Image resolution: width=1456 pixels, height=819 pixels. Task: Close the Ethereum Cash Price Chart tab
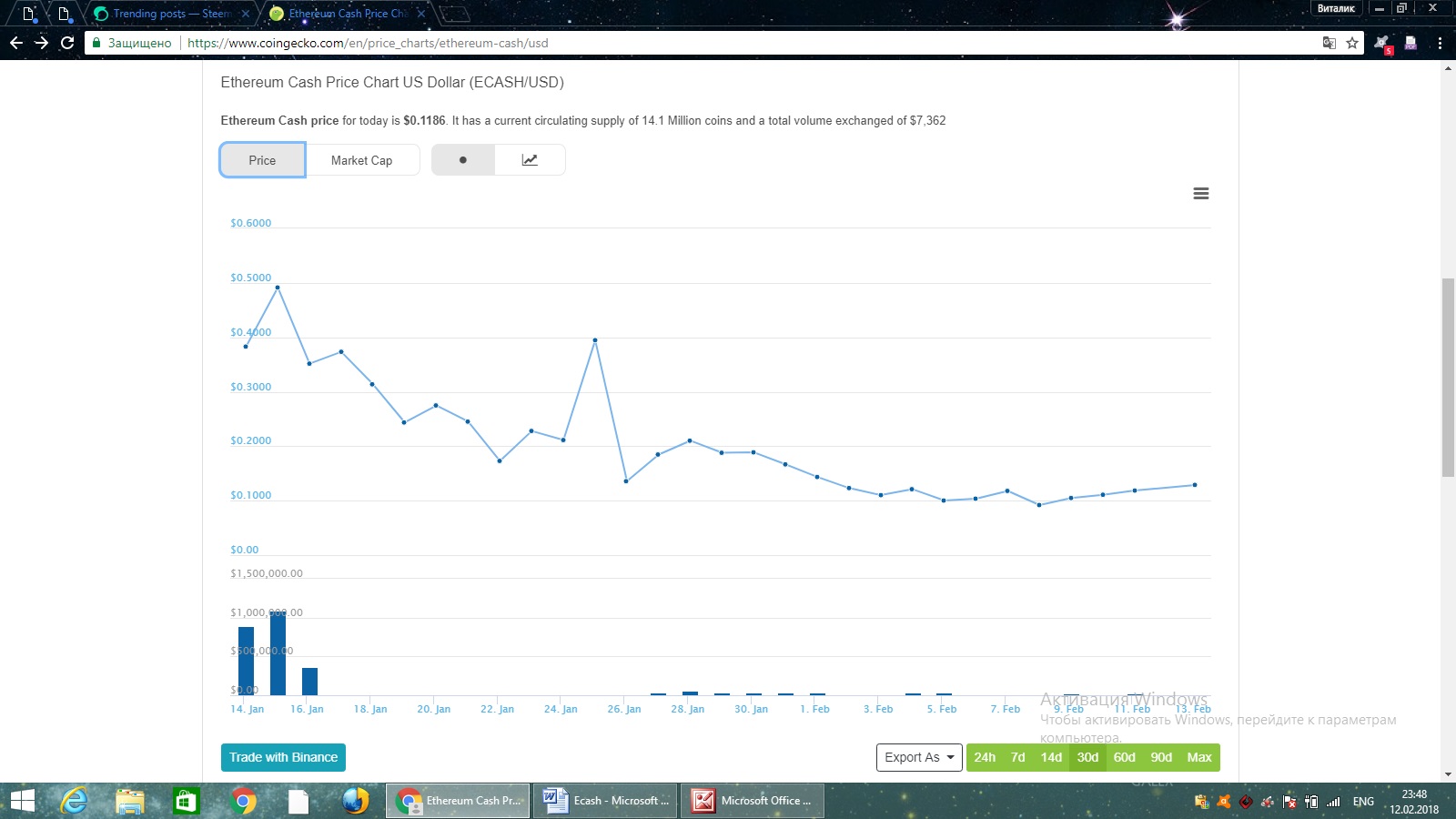click(x=421, y=14)
